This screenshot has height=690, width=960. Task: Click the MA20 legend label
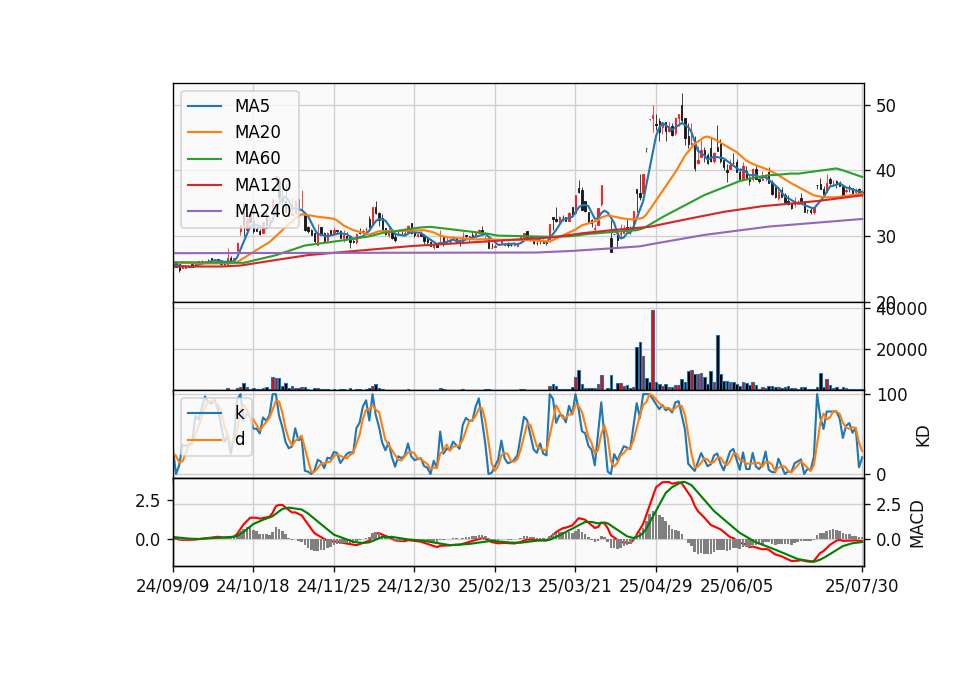coord(258,132)
